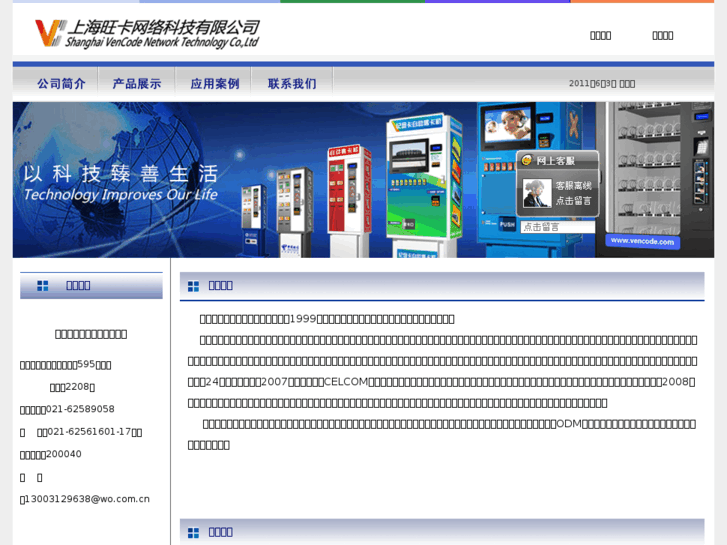
Task: Click the 点击留言 input field
Action: [x=558, y=227]
